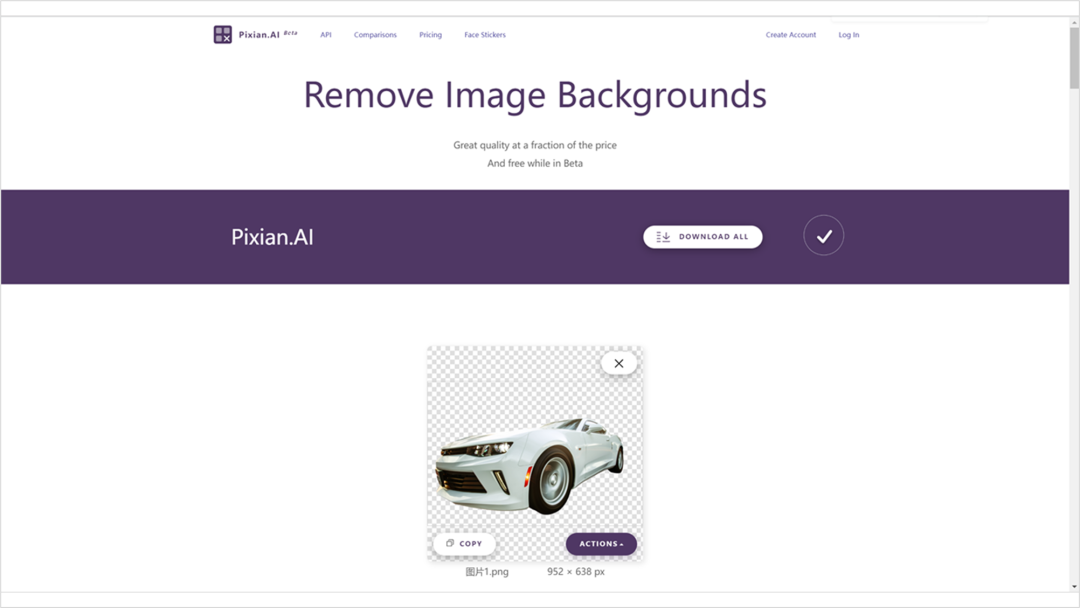This screenshot has height=608, width=1080.
Task: Click the round checkmark icon
Action: [x=824, y=235]
